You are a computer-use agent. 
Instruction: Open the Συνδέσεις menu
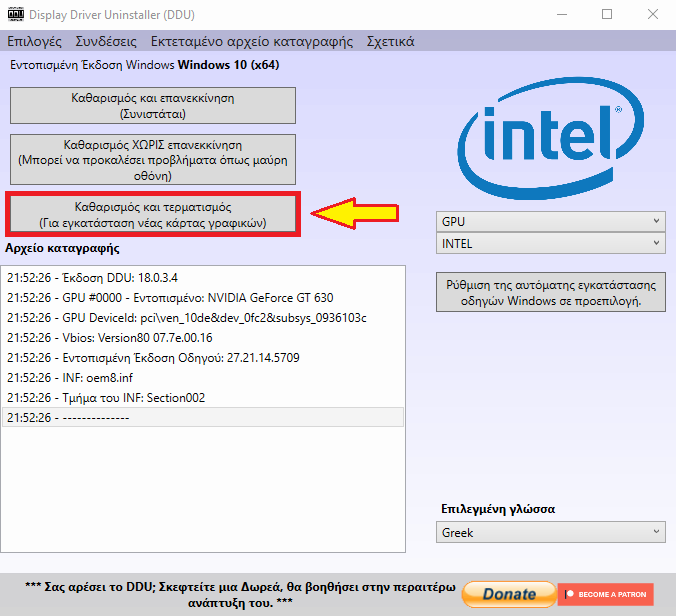click(106, 41)
